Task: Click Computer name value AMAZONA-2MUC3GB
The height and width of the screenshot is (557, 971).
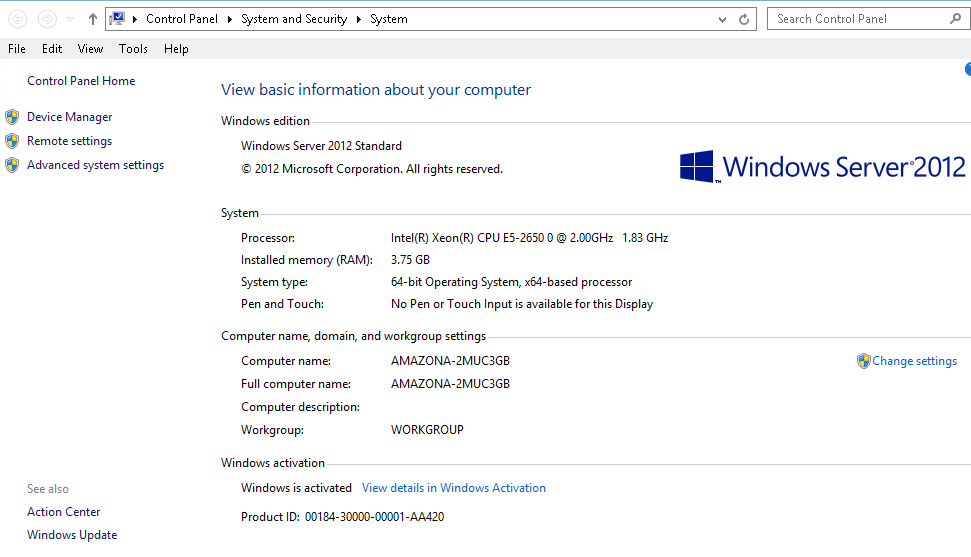Action: point(450,361)
